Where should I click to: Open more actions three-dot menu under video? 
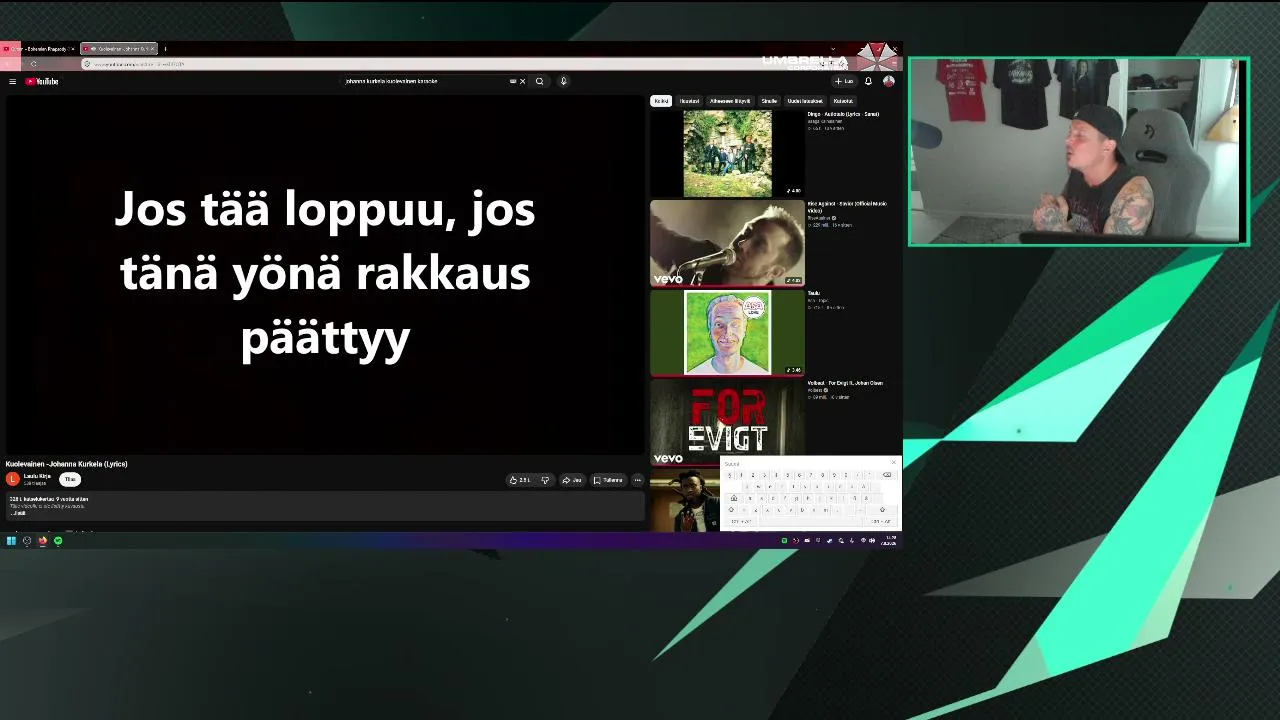(x=638, y=480)
